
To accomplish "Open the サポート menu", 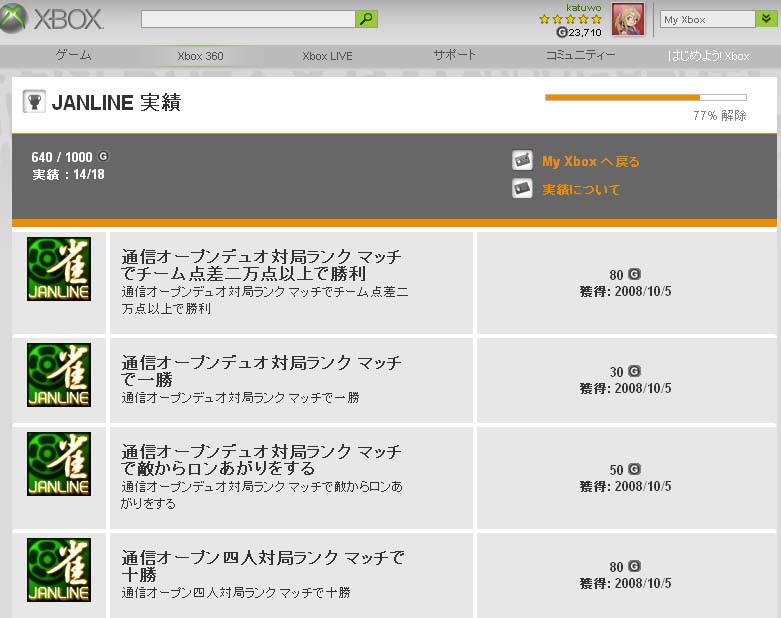I will coord(454,55).
